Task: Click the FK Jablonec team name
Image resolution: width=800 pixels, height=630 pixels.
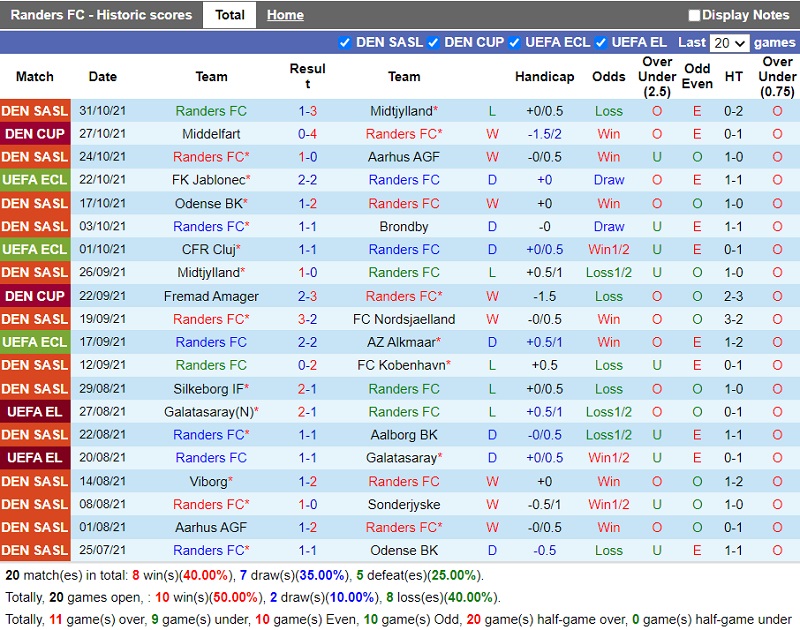Action: pyautogui.click(x=209, y=180)
